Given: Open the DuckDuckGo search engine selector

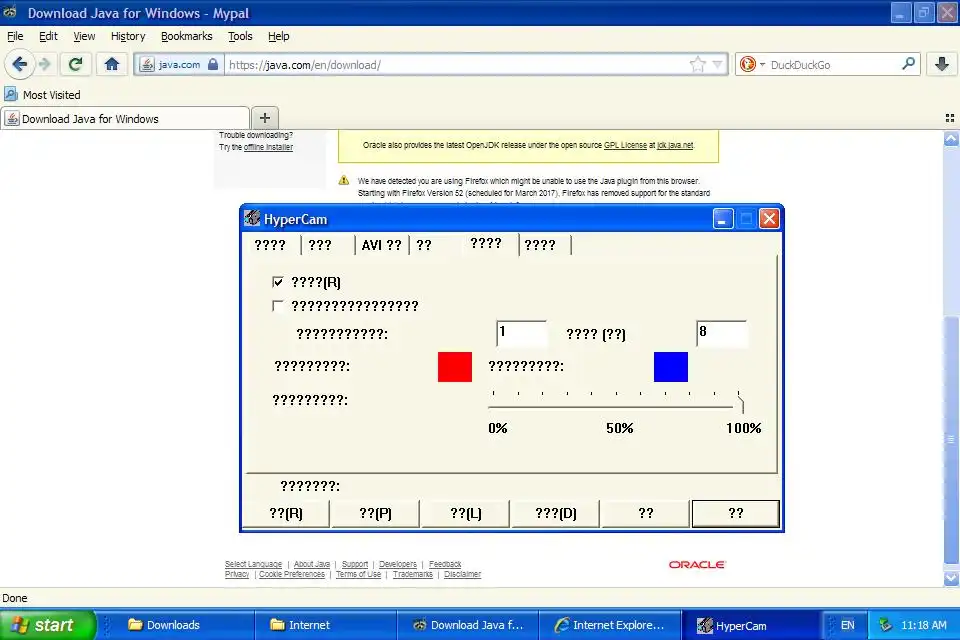Looking at the screenshot, I should click(x=752, y=64).
